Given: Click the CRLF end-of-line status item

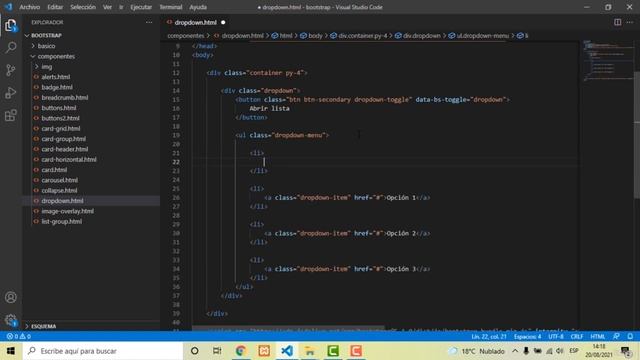Looking at the screenshot, I should coord(576,336).
